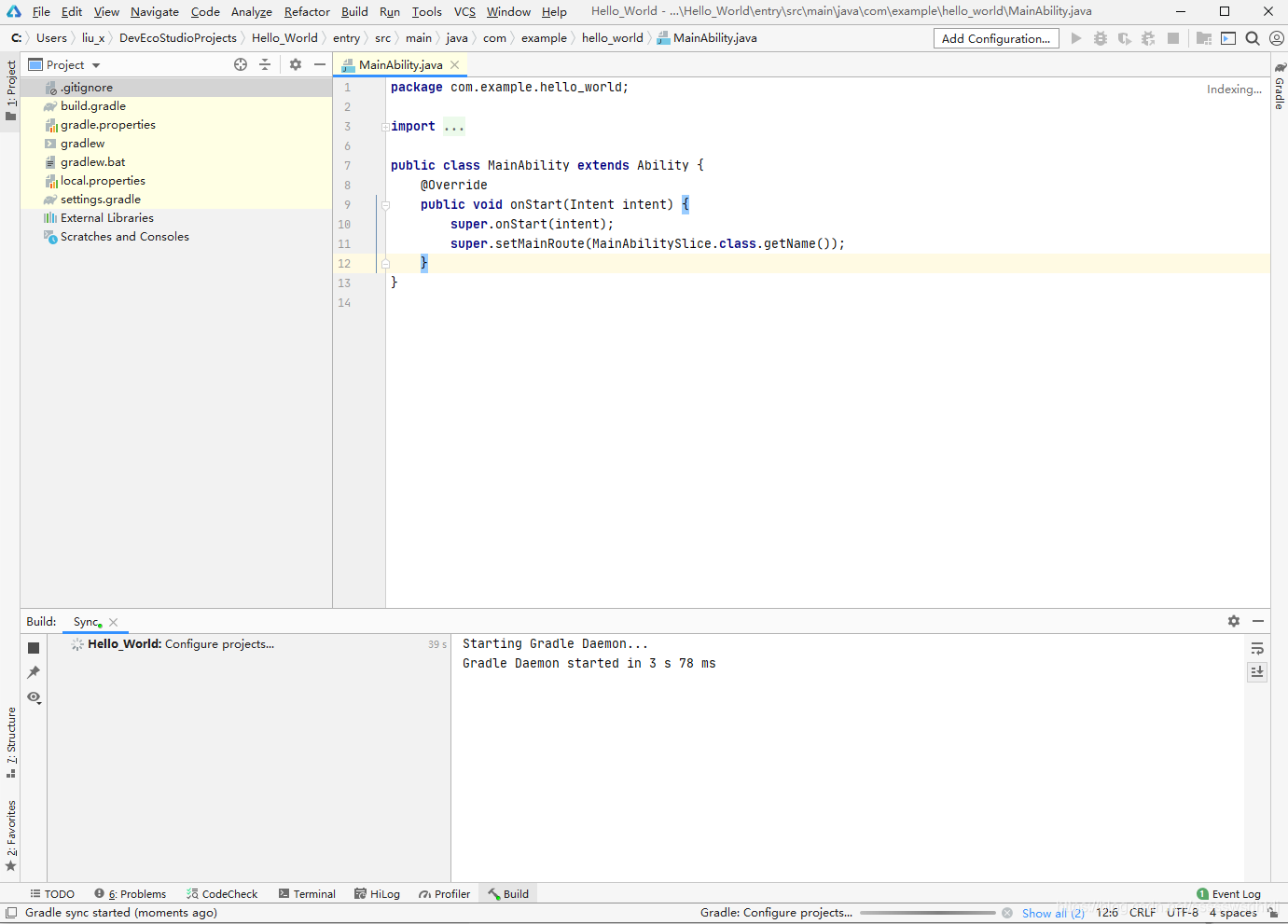Click Add Configuration button
The width and height of the screenshot is (1288, 924).
[x=996, y=38]
